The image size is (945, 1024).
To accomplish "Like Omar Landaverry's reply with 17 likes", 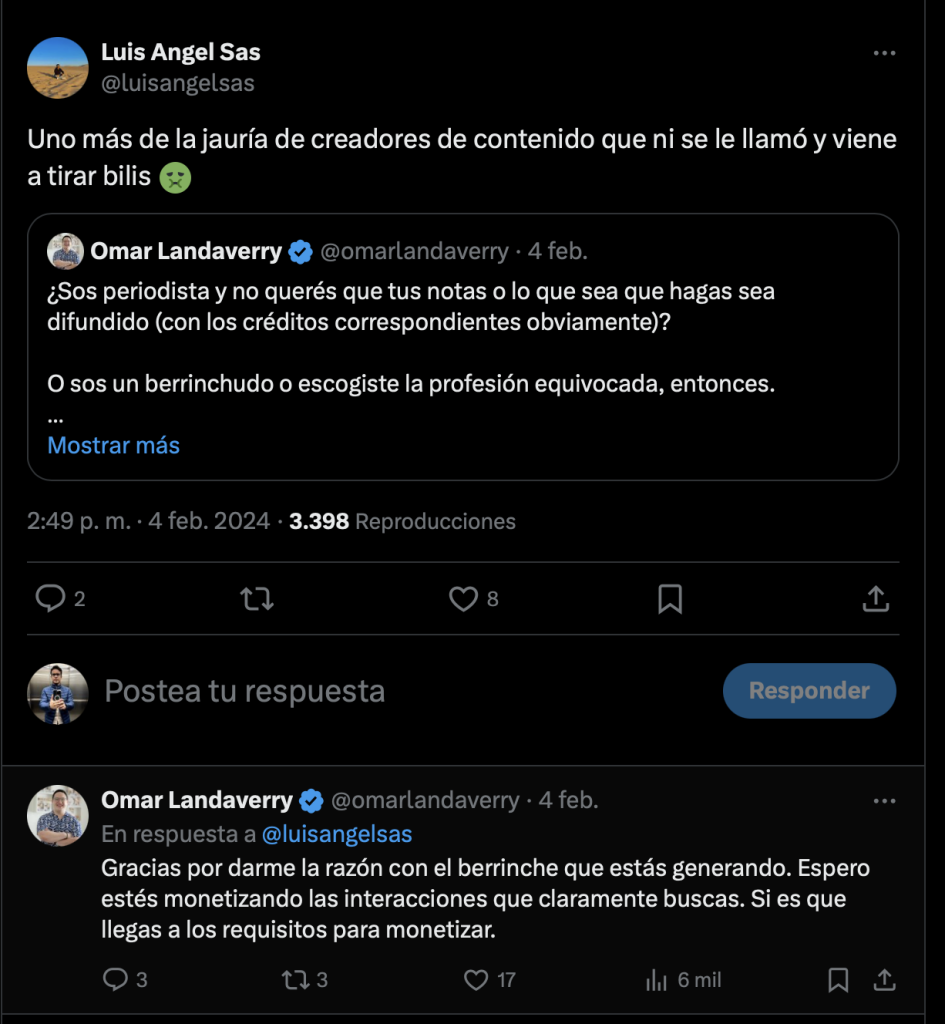I will (478, 979).
